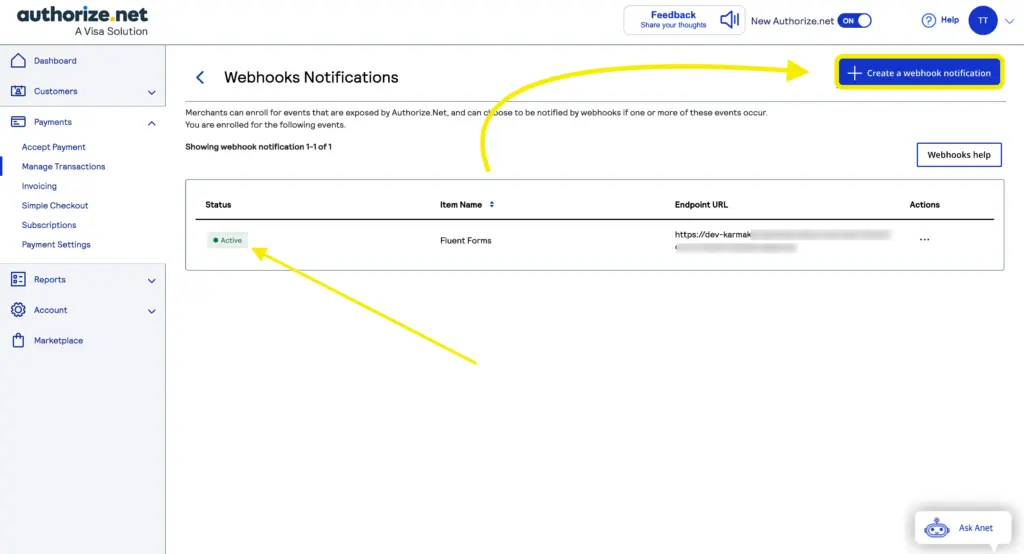Image resolution: width=1024 pixels, height=554 pixels.
Task: Click the authorize.net logo
Action: coord(82,22)
